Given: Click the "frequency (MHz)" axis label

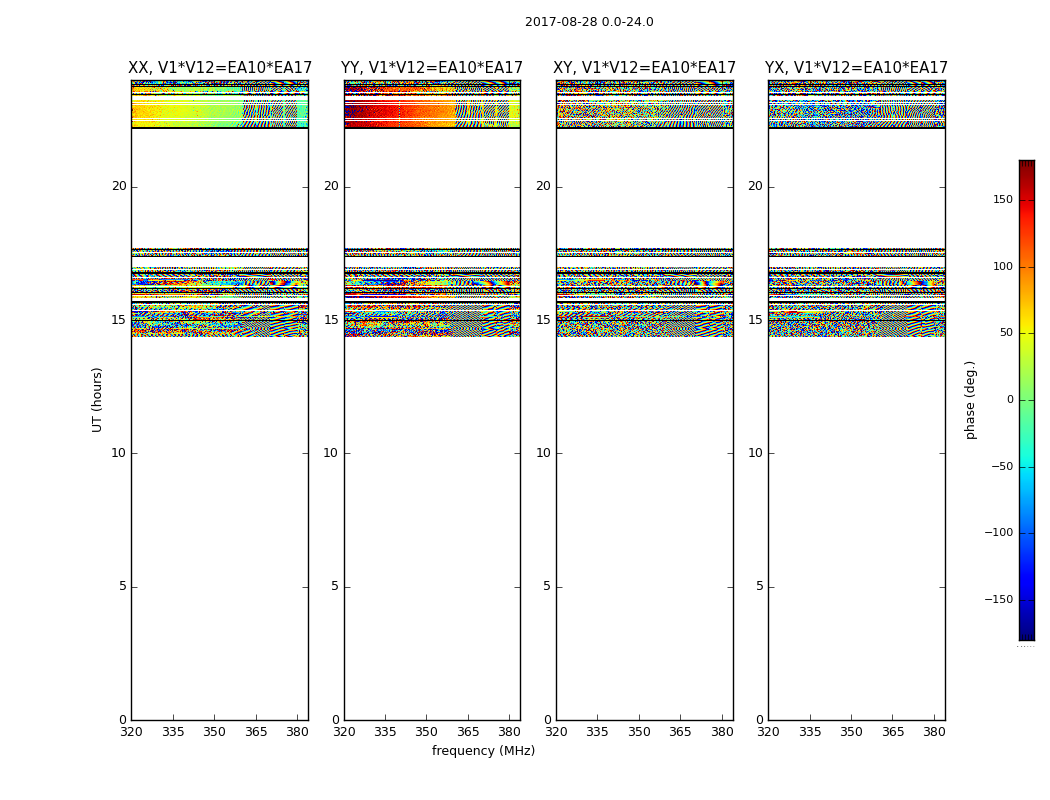Looking at the screenshot, I should pyautogui.click(x=483, y=751).
